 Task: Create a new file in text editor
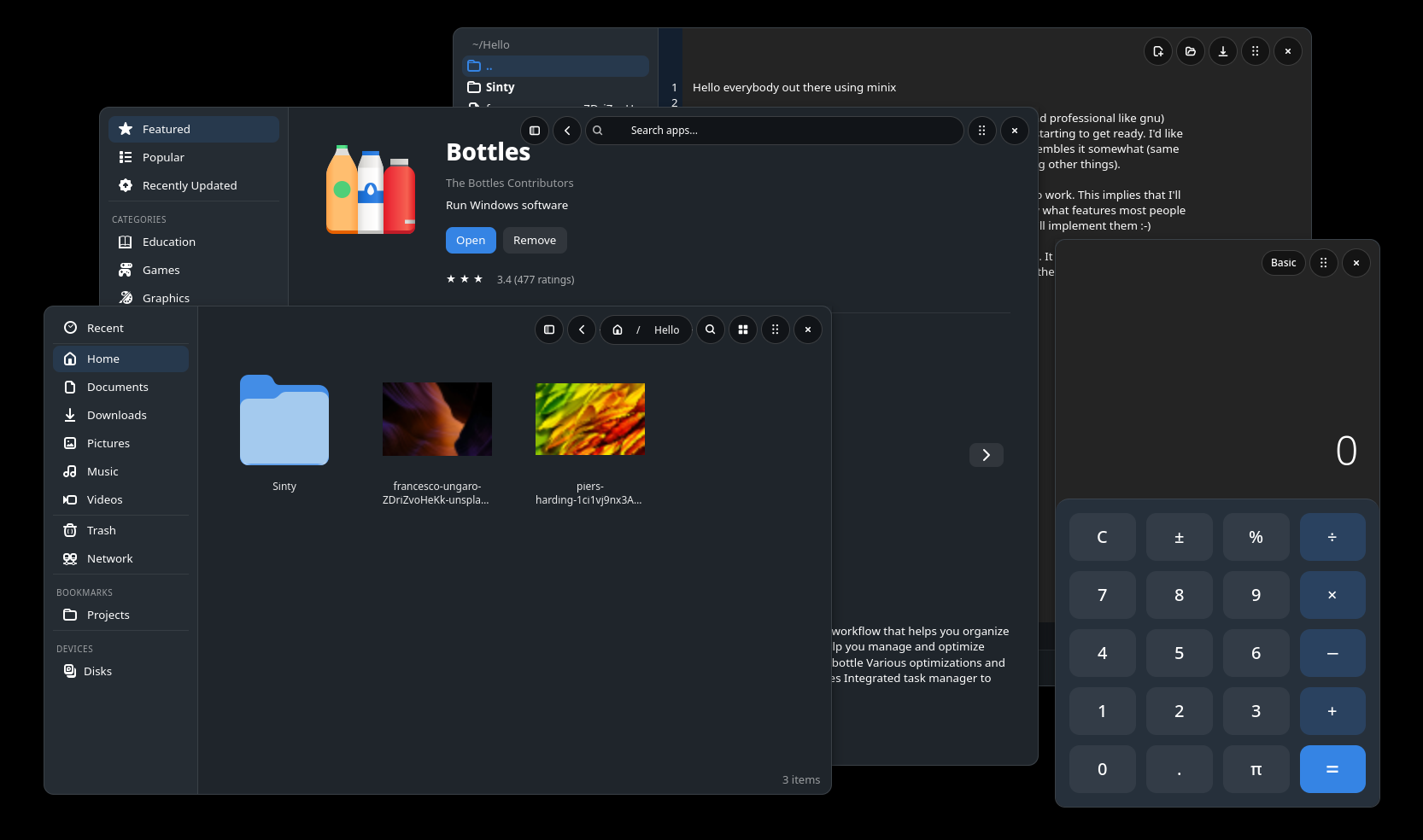click(x=1158, y=51)
